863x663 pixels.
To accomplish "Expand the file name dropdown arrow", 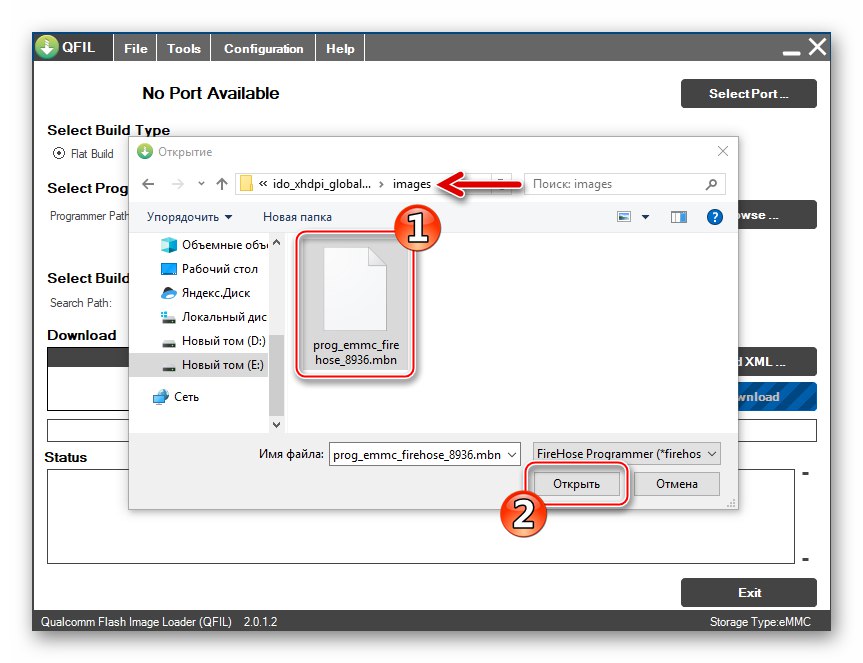I will coord(512,454).
